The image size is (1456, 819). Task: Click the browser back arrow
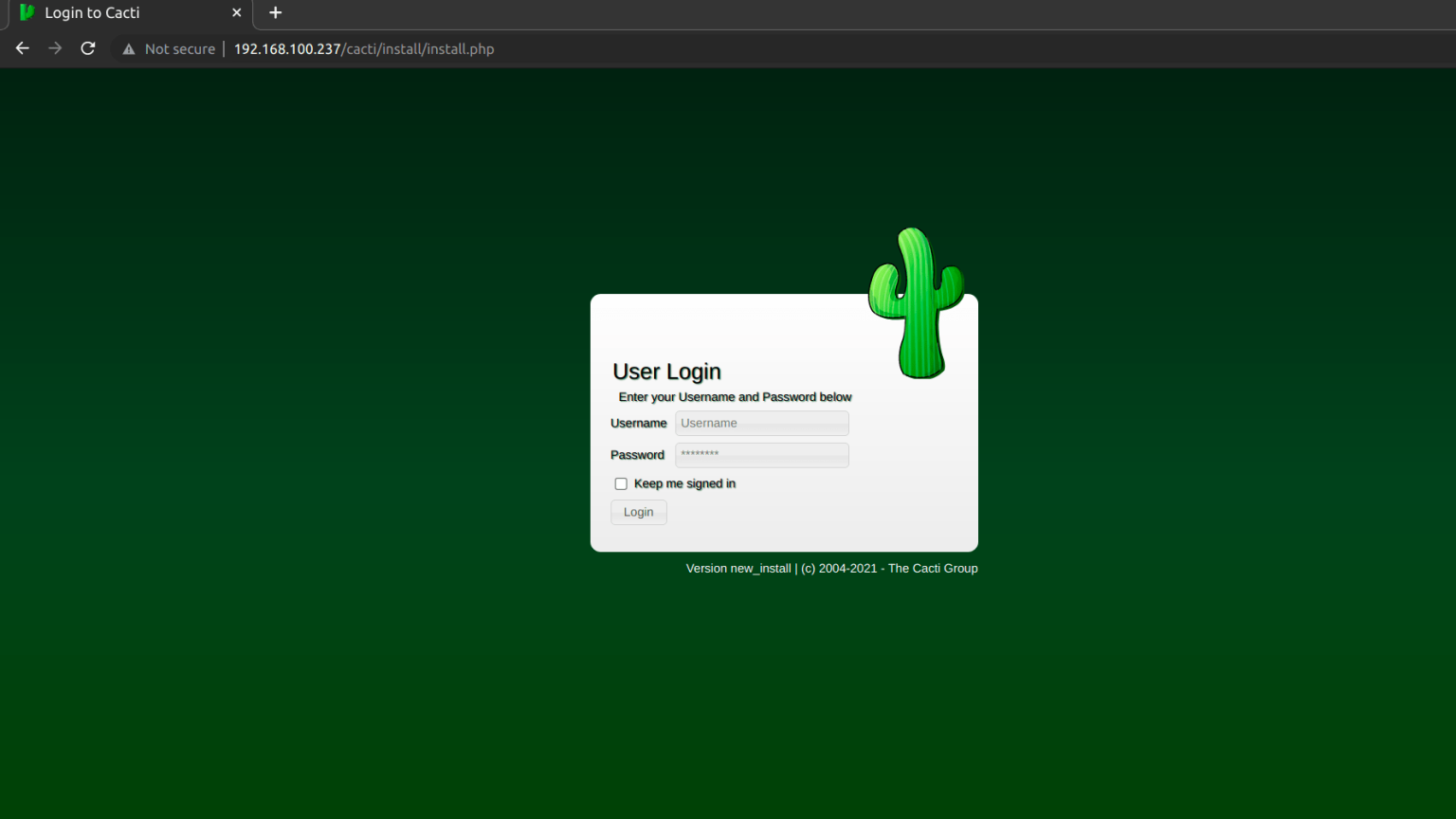22,47
